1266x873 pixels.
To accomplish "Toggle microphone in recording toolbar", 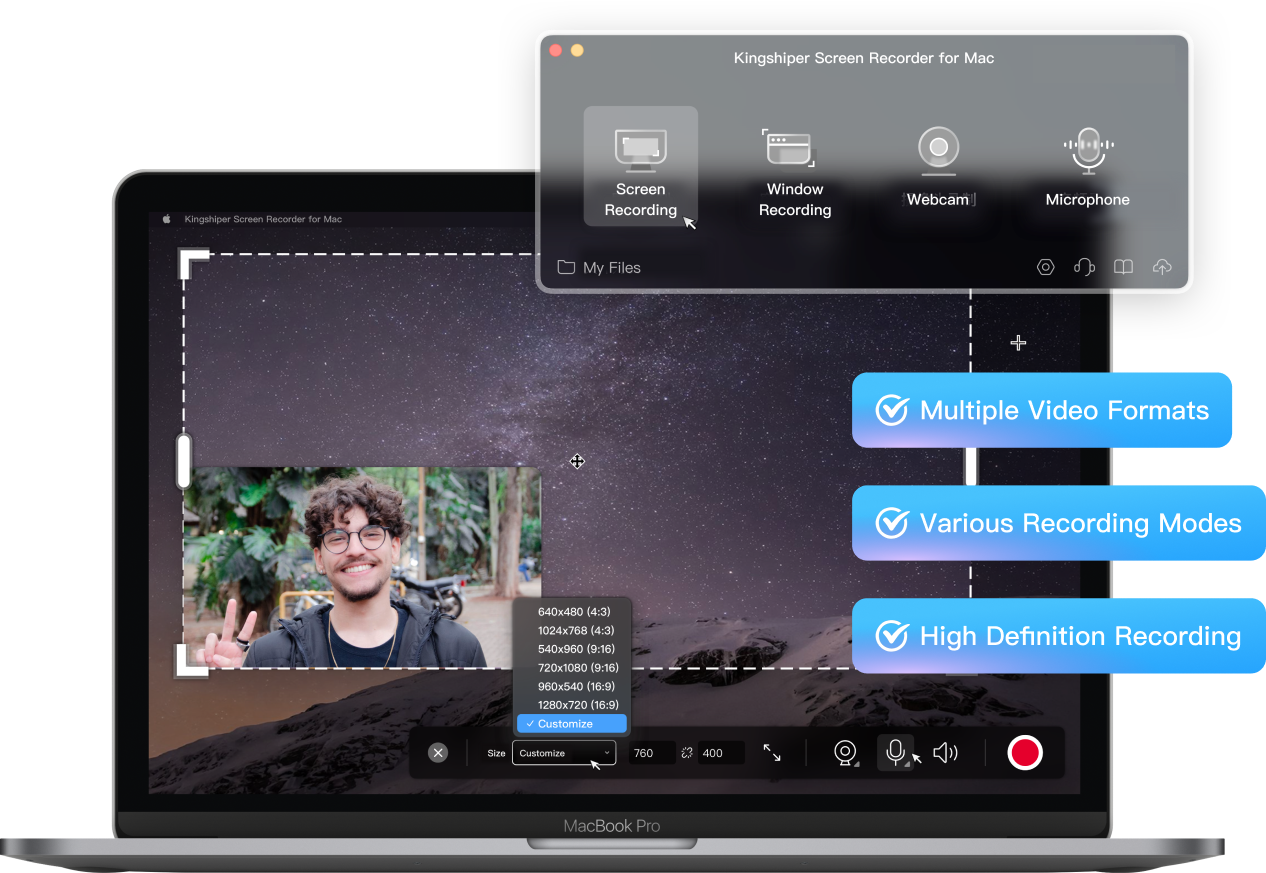I will (x=895, y=752).
